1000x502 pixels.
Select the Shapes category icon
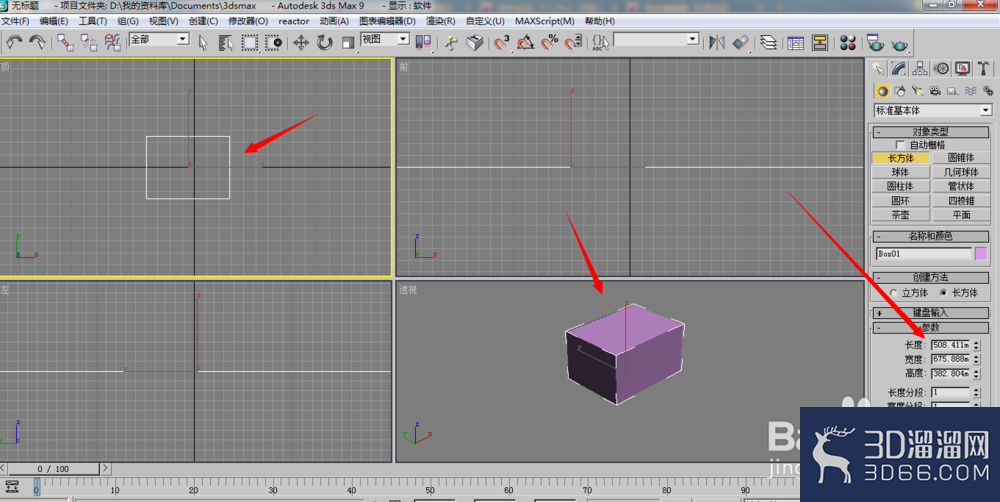click(900, 91)
